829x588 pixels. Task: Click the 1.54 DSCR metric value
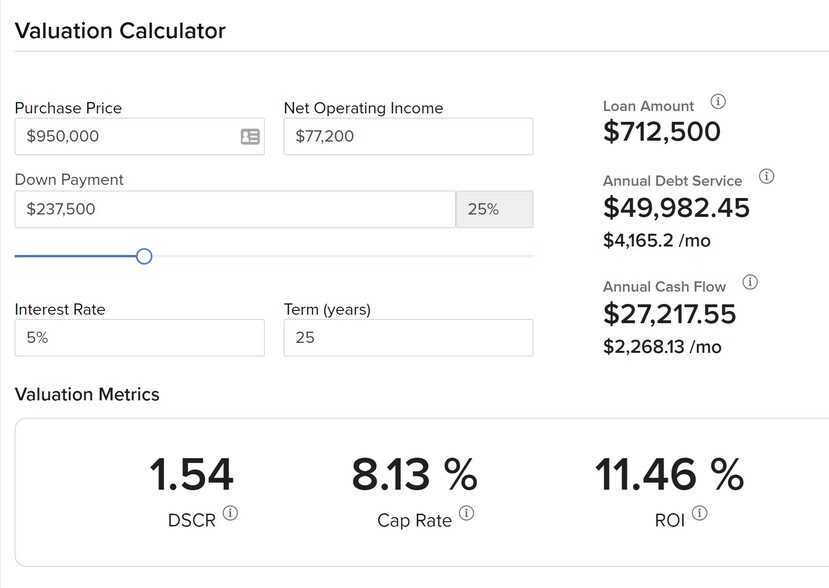(191, 475)
